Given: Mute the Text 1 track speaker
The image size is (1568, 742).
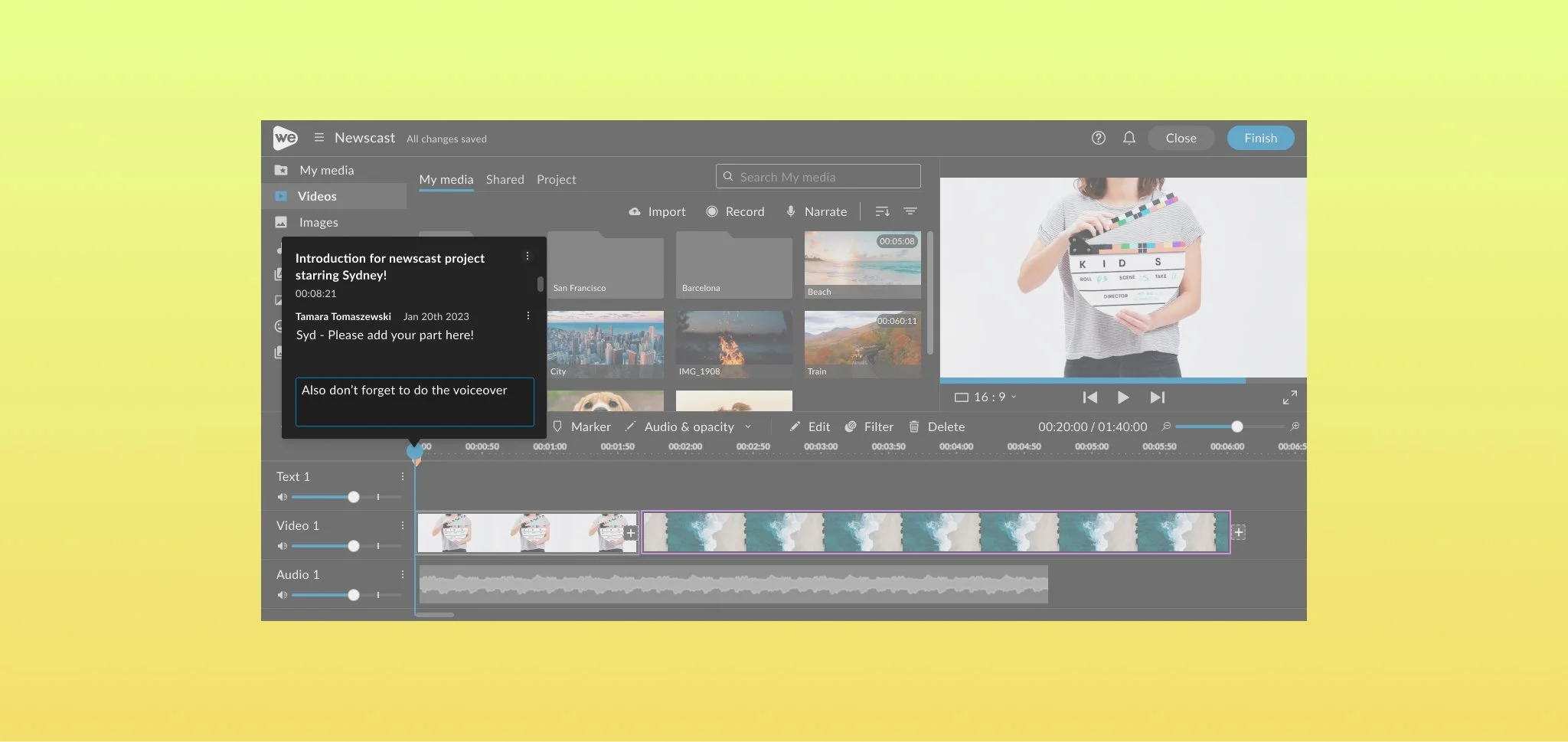Looking at the screenshot, I should [x=282, y=497].
